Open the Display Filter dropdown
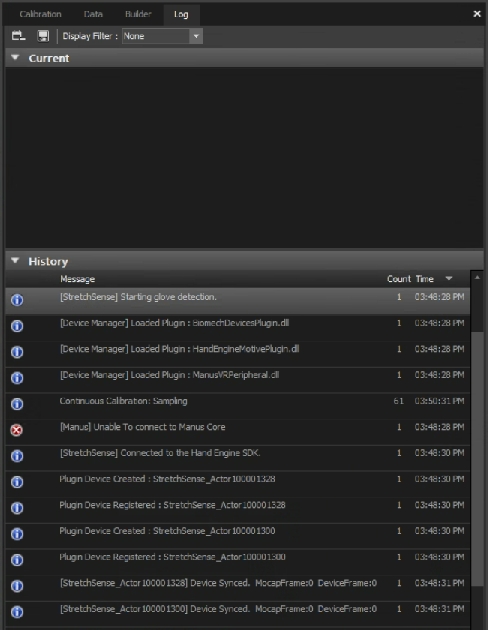Screen dimensions: 489x630 162,36
